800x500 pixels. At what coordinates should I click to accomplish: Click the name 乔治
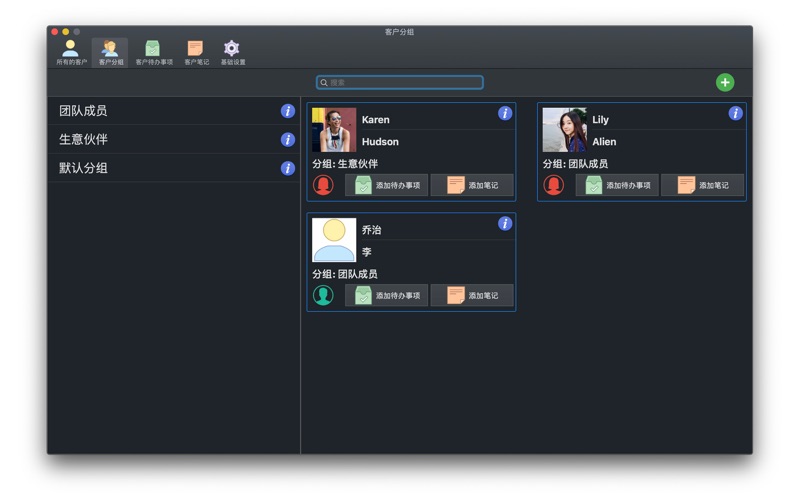point(371,230)
